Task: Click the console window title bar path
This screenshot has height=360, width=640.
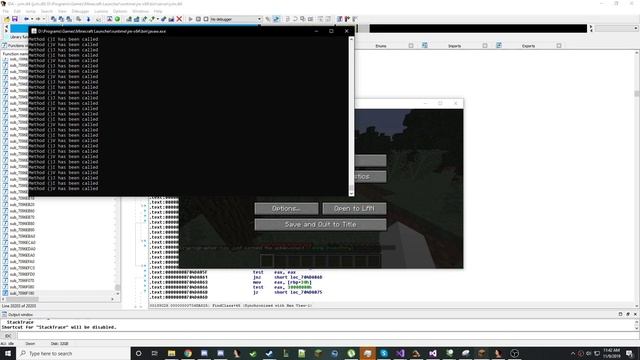Action: (x=102, y=31)
